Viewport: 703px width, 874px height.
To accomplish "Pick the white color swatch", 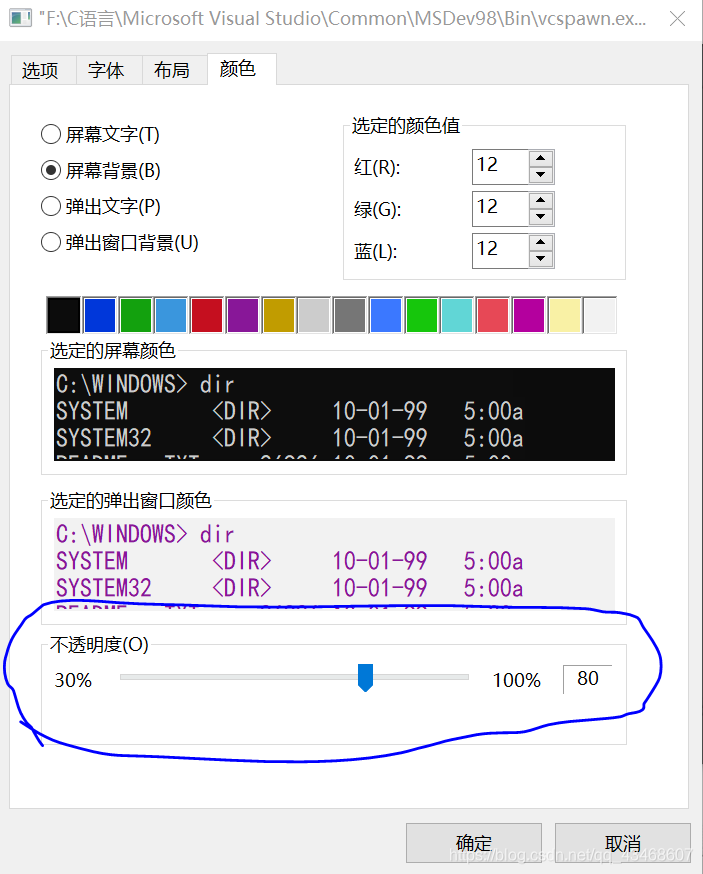I will (x=600, y=315).
